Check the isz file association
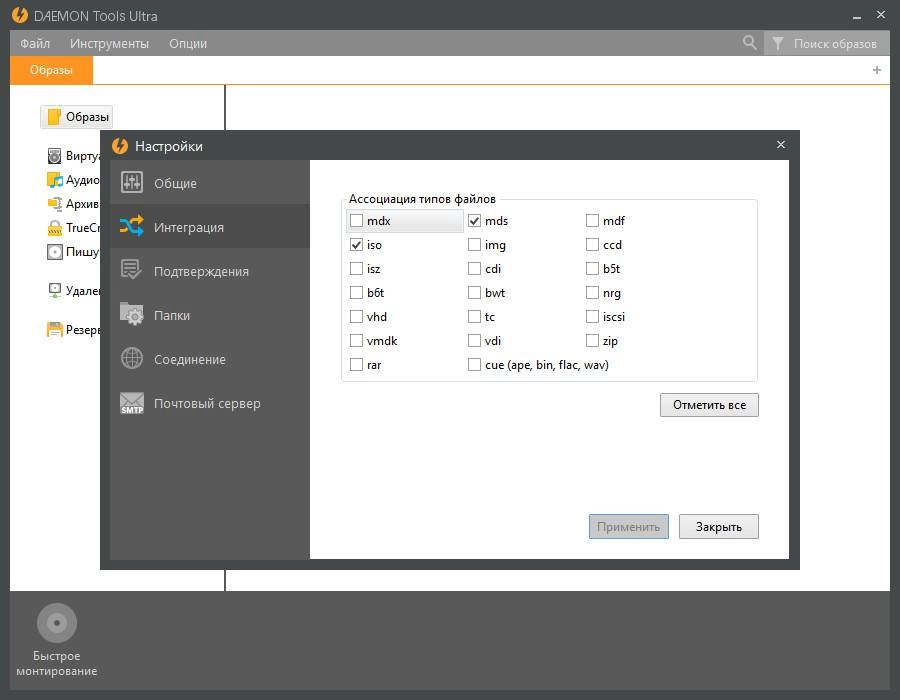 (x=356, y=269)
